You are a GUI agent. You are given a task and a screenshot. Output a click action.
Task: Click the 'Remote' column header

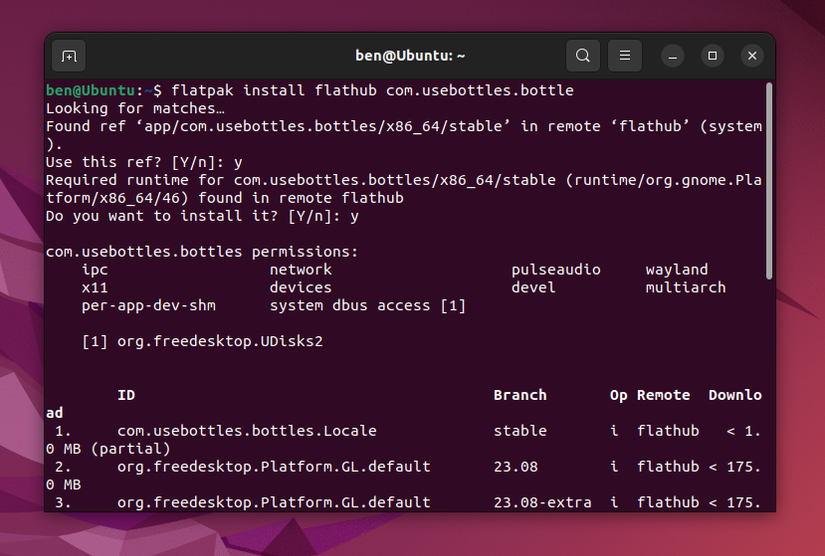click(663, 395)
